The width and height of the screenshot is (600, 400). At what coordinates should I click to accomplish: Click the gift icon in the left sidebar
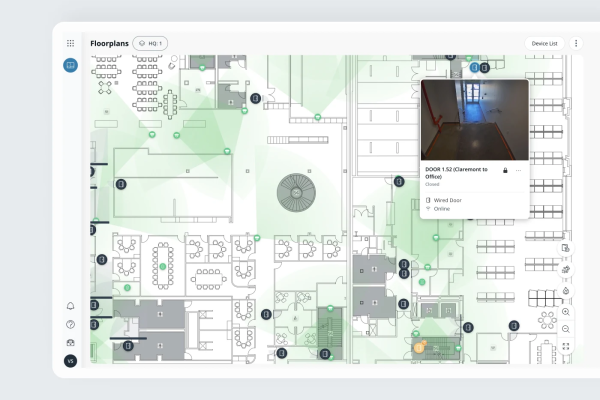[x=70, y=343]
